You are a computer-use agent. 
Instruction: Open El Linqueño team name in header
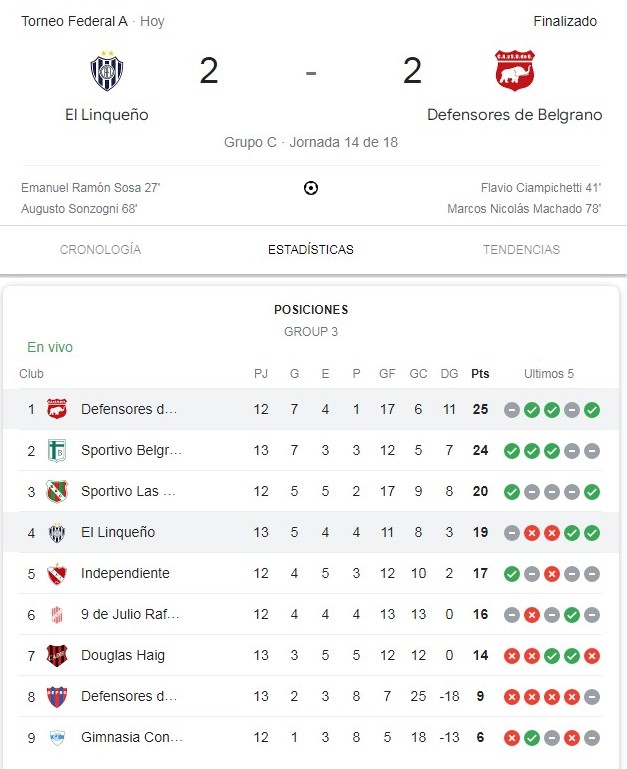click(x=106, y=115)
